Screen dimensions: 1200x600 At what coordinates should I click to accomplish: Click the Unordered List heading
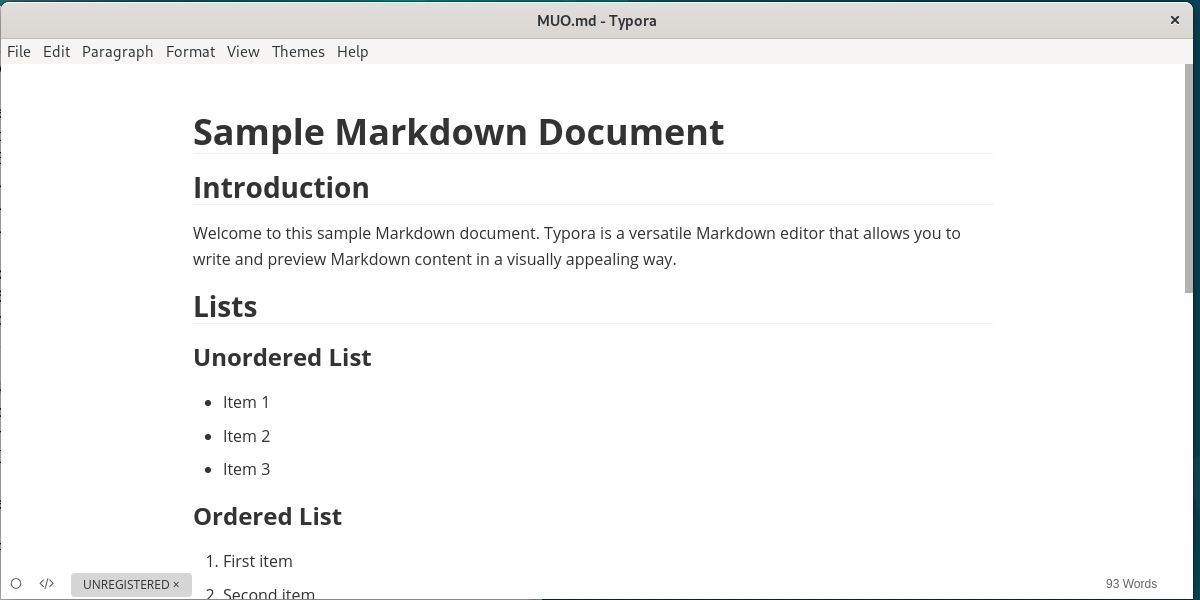pos(282,357)
